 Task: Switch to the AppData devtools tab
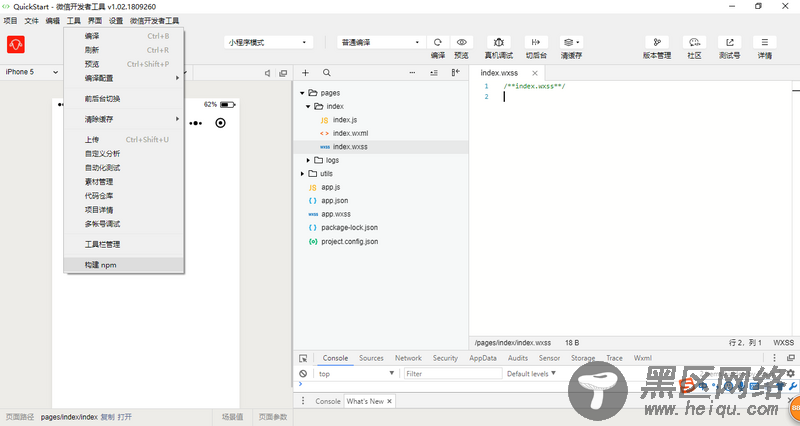pyautogui.click(x=483, y=358)
